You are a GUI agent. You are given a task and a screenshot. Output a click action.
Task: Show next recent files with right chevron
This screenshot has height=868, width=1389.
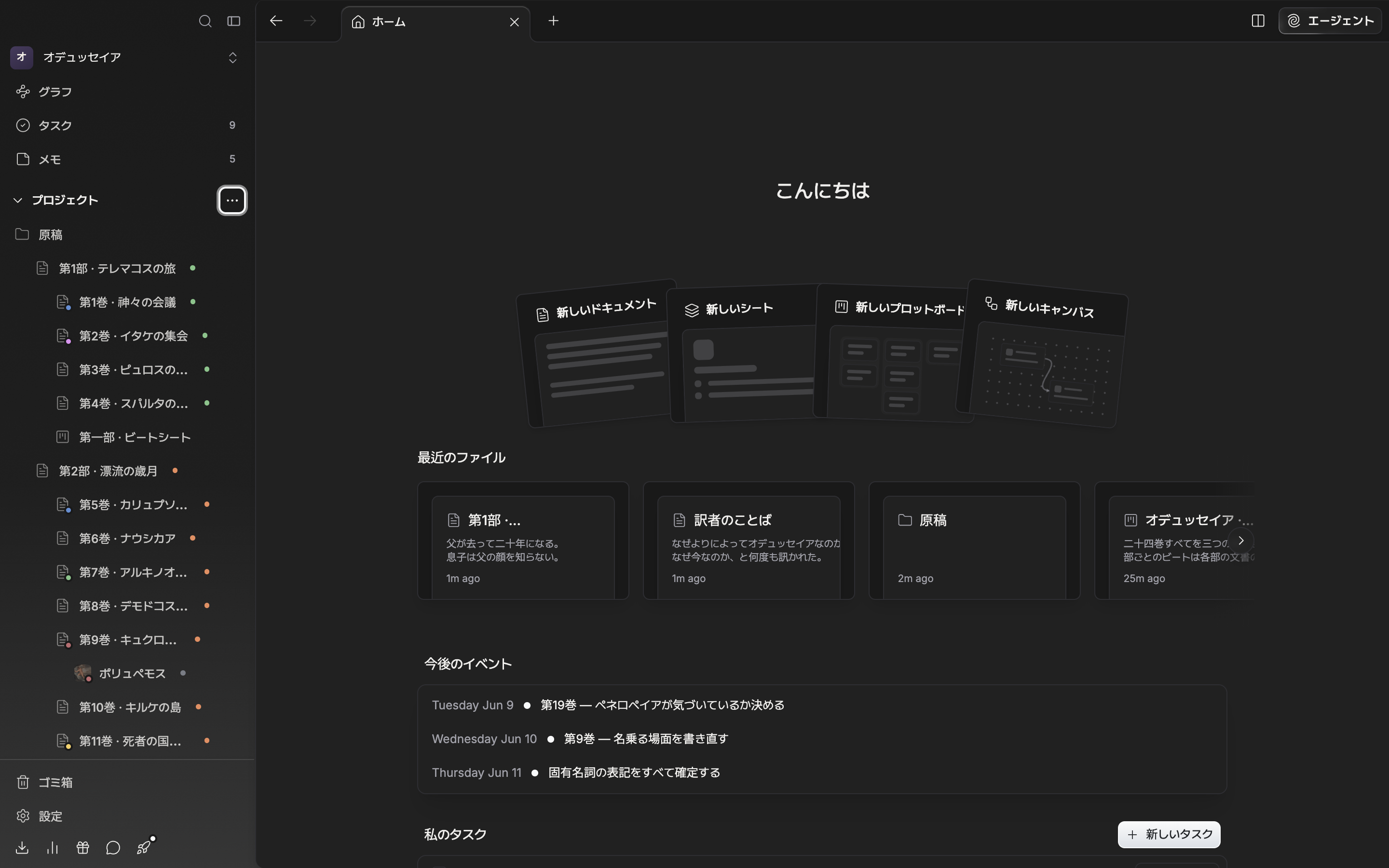(1240, 541)
